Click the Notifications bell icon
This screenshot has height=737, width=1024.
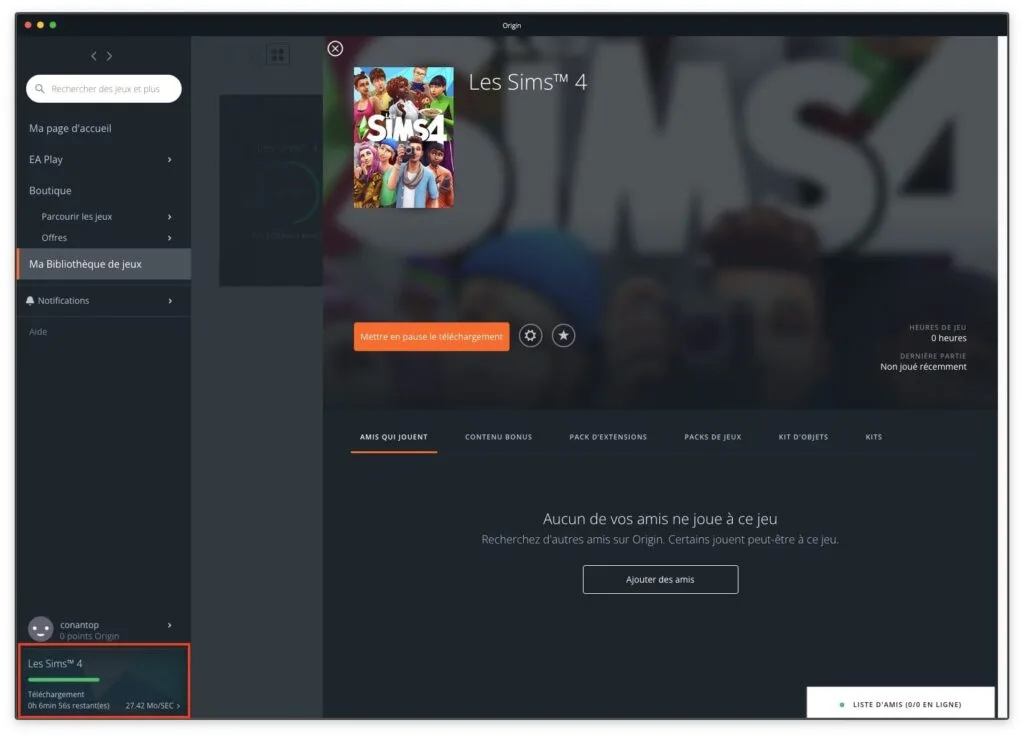(30, 300)
